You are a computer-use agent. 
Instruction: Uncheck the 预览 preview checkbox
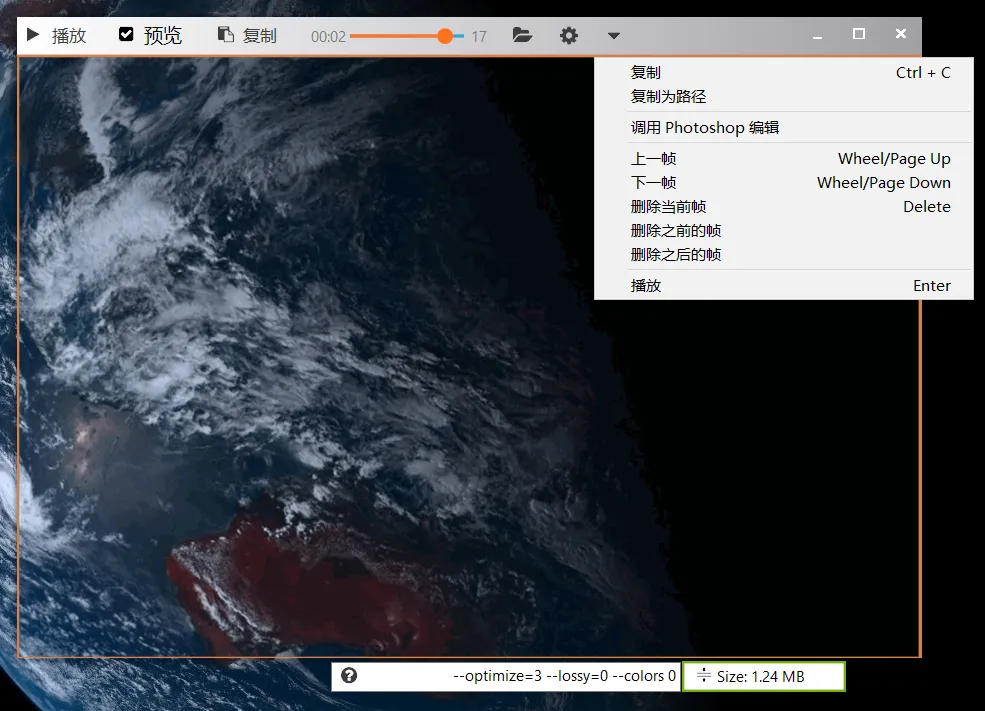126,34
